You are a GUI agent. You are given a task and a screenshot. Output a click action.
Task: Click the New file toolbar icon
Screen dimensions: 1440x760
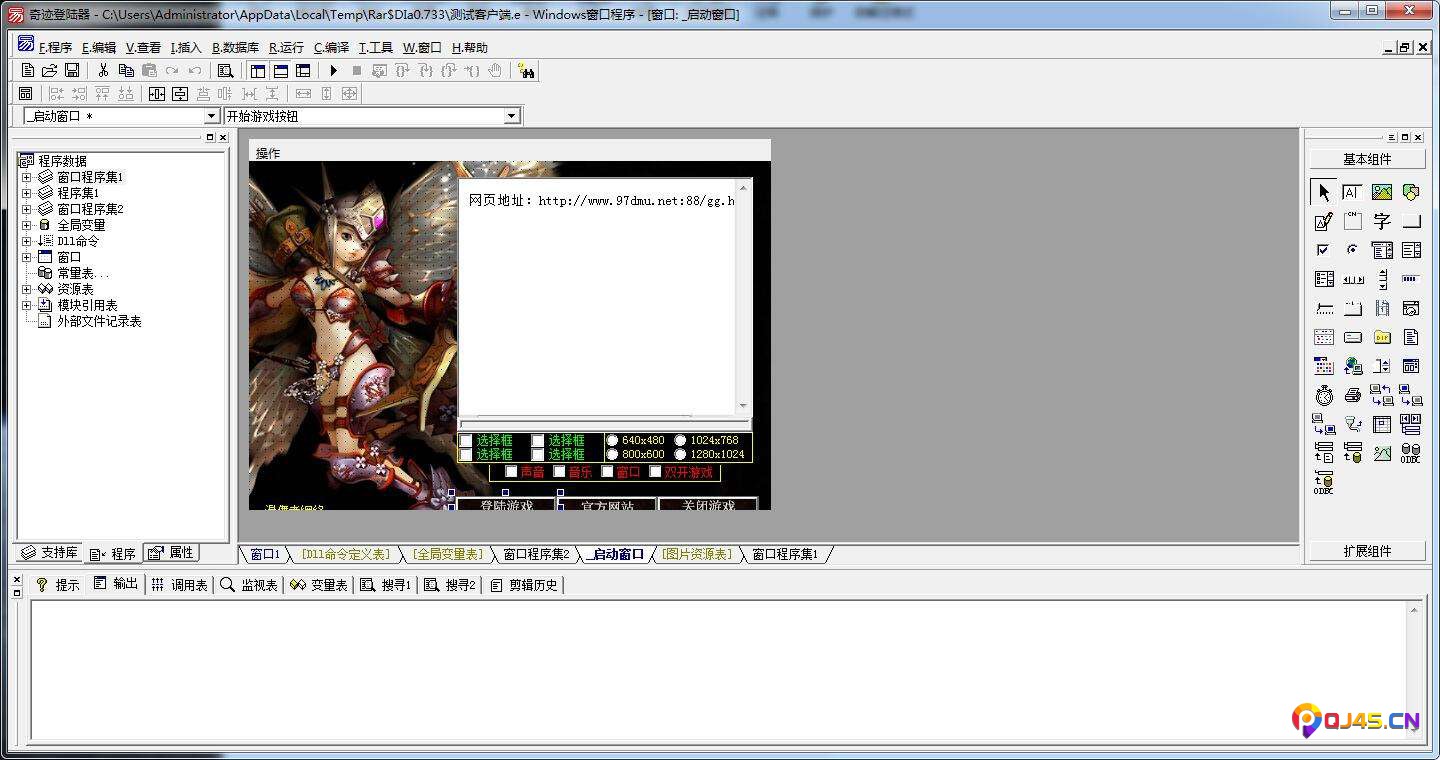[28, 70]
